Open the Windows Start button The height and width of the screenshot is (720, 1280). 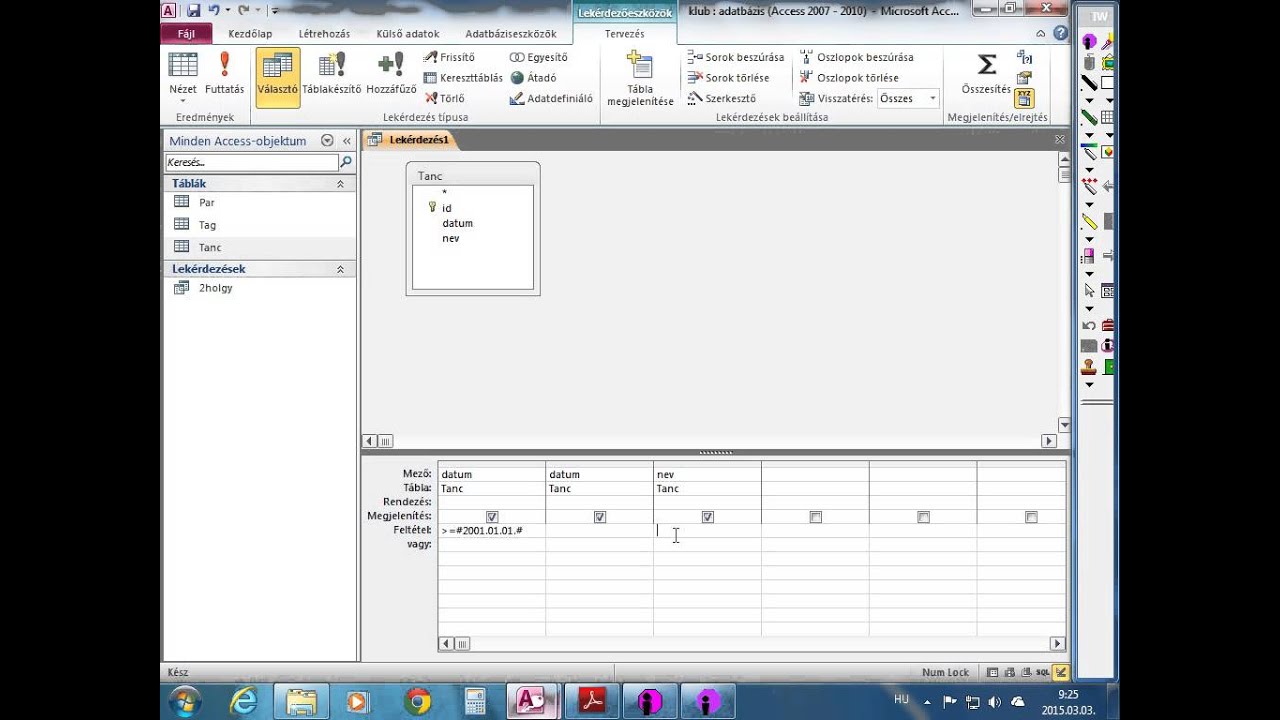(x=186, y=701)
